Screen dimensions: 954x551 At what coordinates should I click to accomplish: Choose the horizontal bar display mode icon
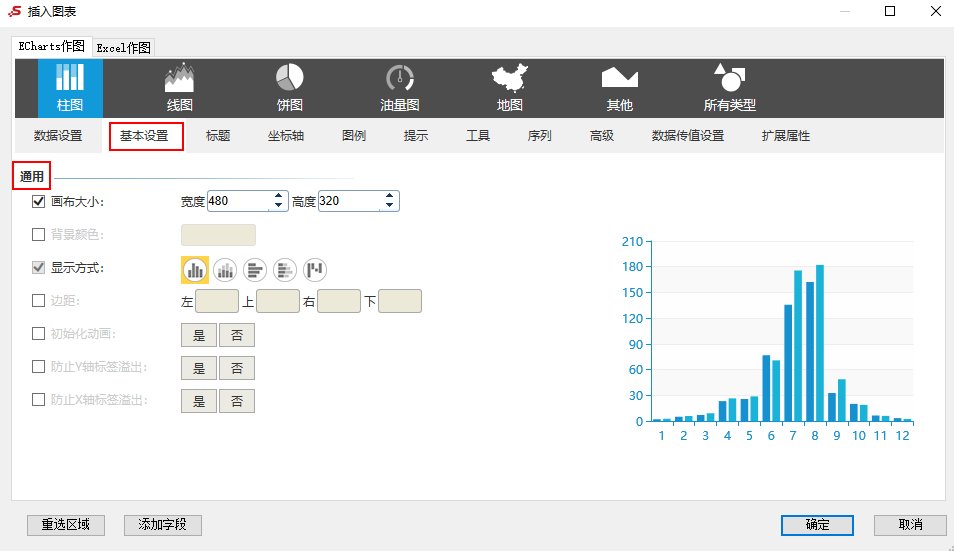(x=255, y=270)
